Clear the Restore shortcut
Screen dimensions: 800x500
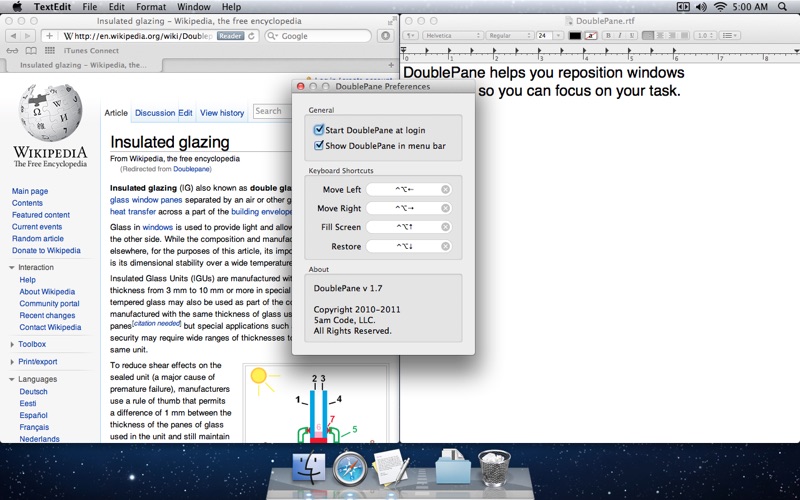click(445, 246)
